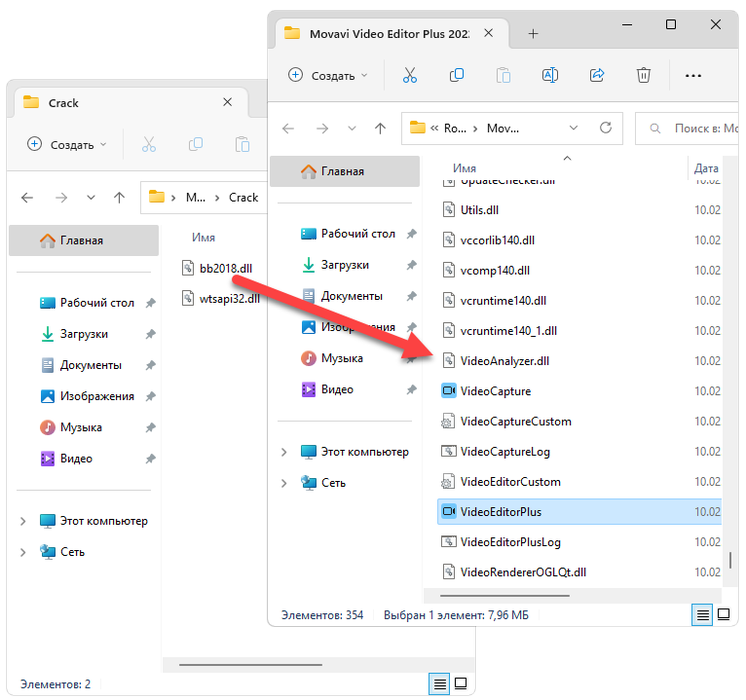This screenshot has width=746, height=700.
Task: Click Paste icon in Crack window toolbar
Action: (242, 144)
